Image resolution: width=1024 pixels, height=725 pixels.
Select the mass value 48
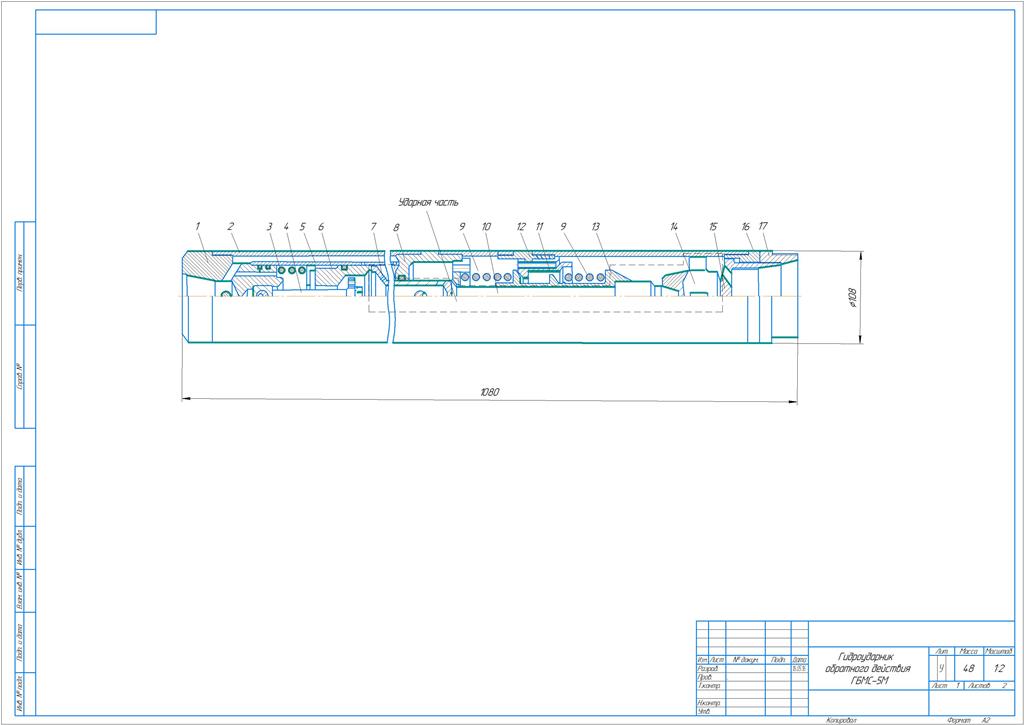968,668
